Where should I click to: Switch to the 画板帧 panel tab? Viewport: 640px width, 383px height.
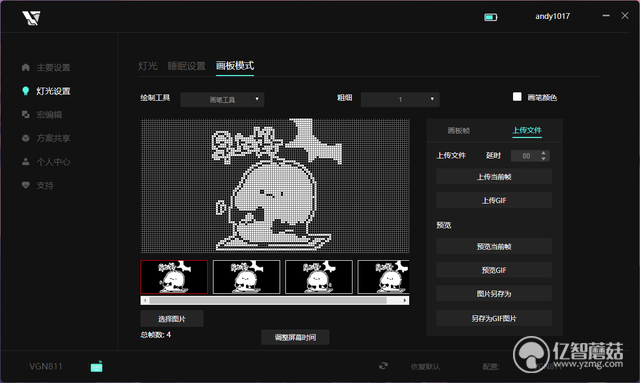[459, 131]
